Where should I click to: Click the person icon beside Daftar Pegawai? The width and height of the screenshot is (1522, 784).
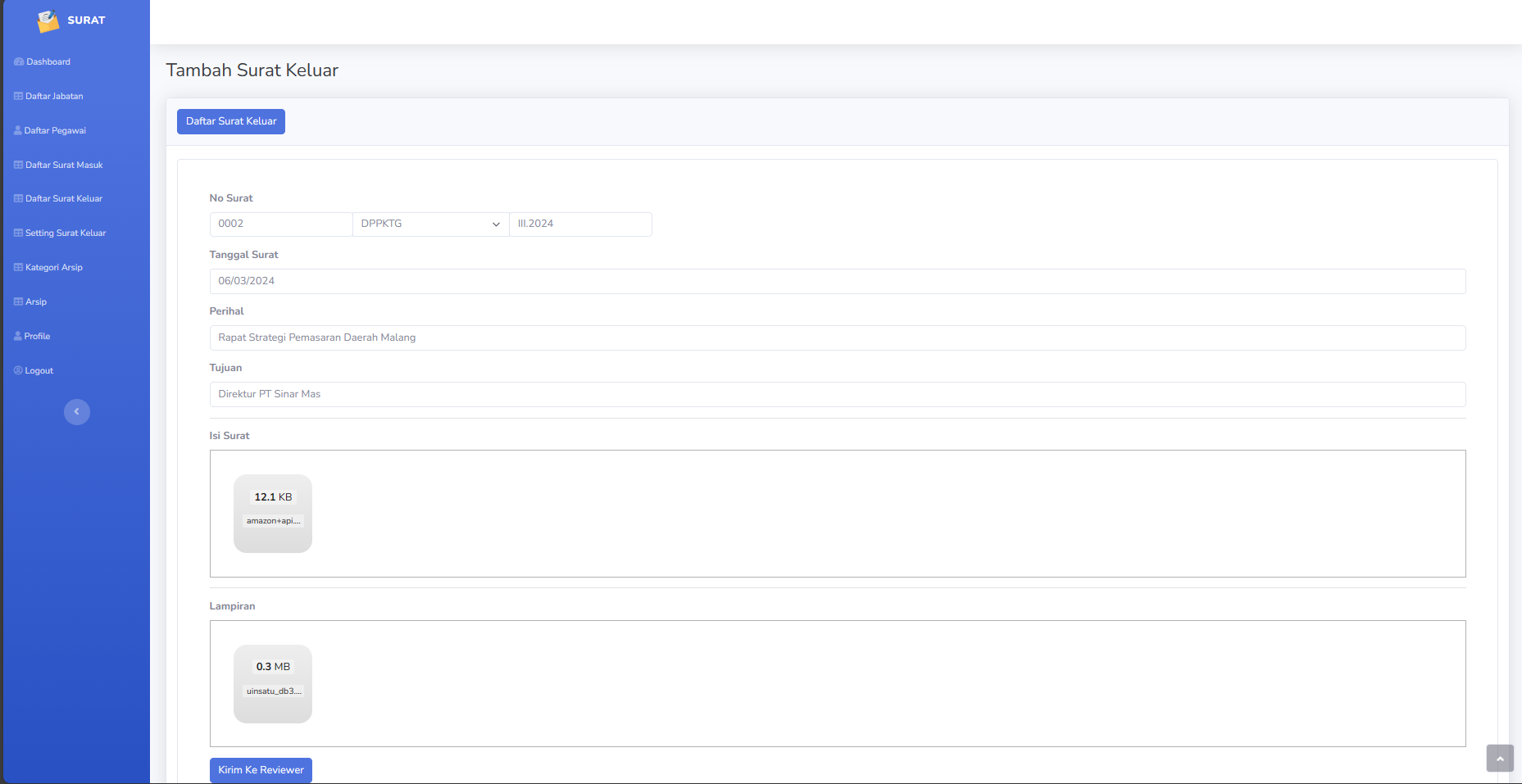(x=18, y=131)
